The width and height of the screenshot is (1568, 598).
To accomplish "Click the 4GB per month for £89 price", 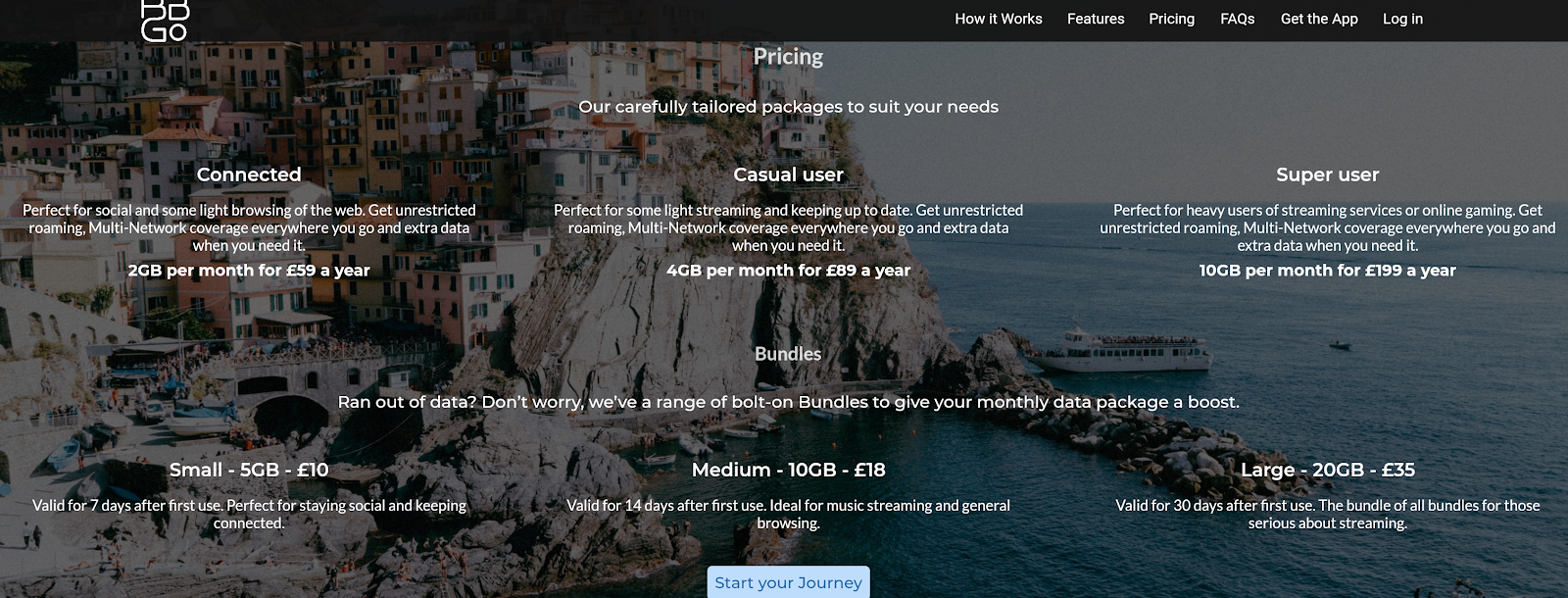I will pos(788,271).
